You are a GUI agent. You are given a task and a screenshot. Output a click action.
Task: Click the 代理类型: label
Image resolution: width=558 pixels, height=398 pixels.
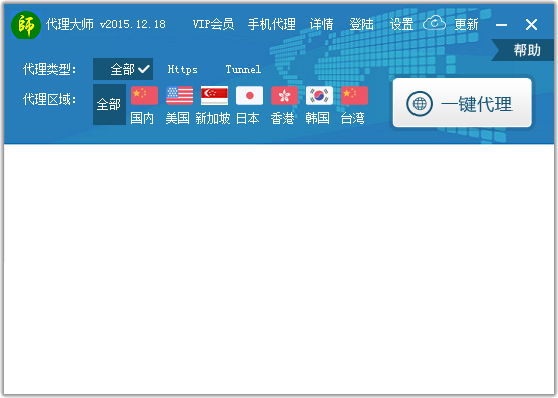pos(49,69)
